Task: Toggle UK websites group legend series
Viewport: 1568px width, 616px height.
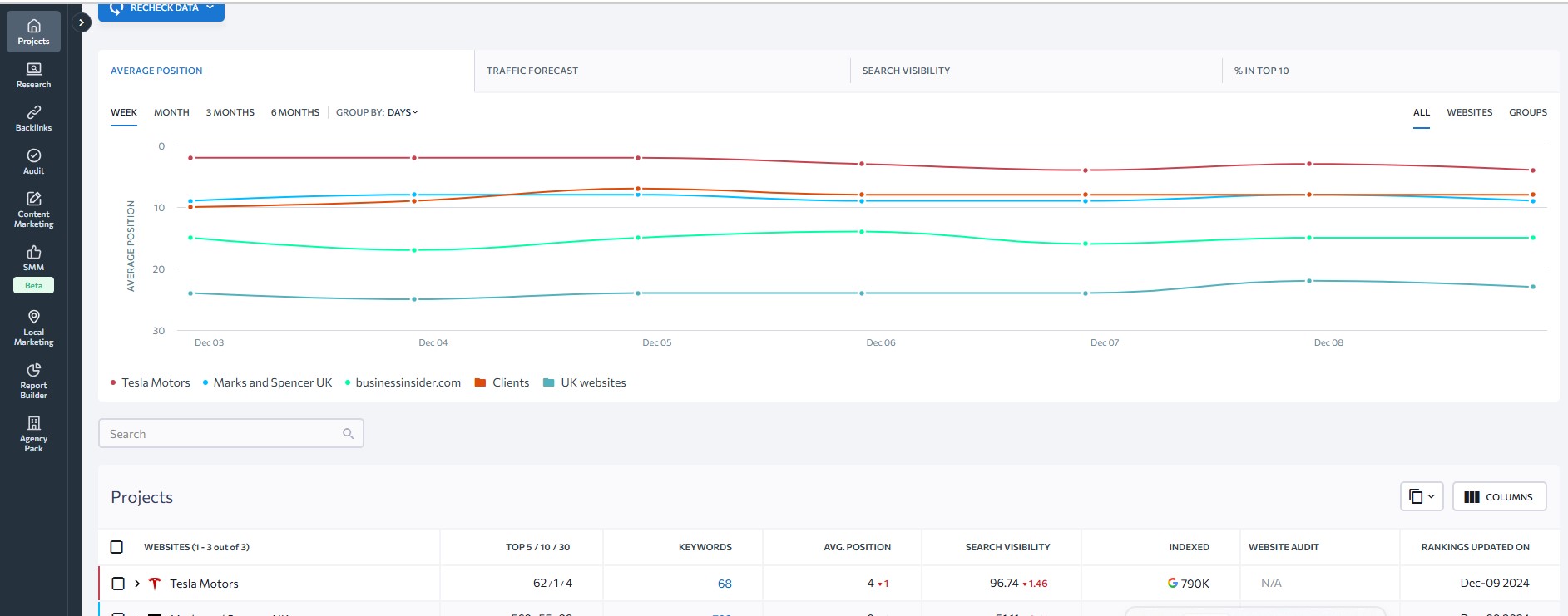Action: 584,382
